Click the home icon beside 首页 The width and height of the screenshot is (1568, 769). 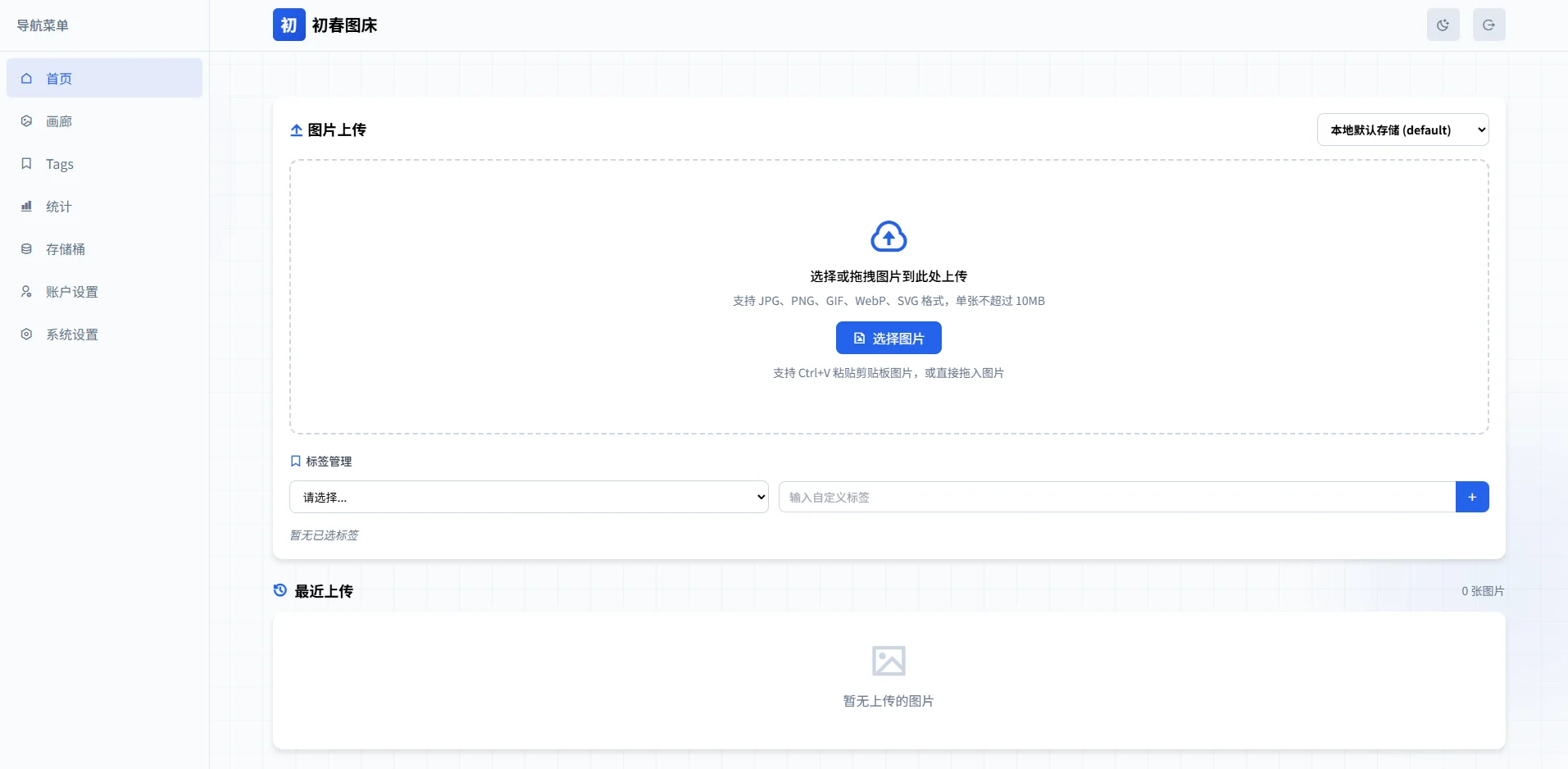click(26, 79)
